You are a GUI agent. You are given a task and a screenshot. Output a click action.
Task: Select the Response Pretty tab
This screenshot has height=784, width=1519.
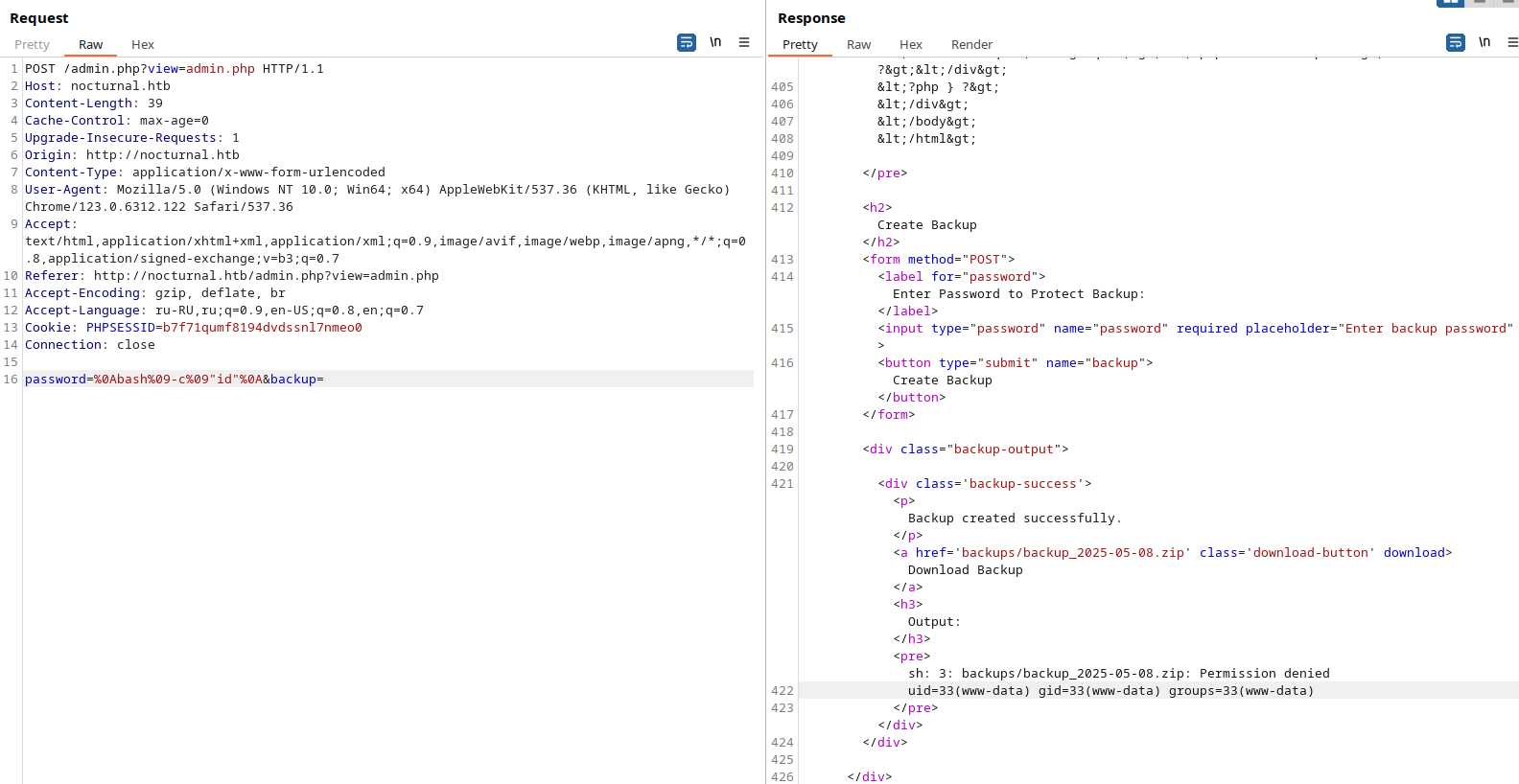click(800, 44)
